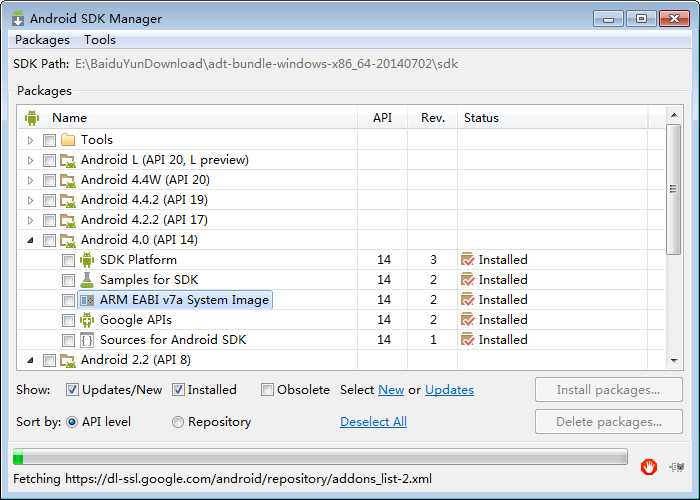Collapse the Android 4.0 (API 14) node

coord(30,241)
